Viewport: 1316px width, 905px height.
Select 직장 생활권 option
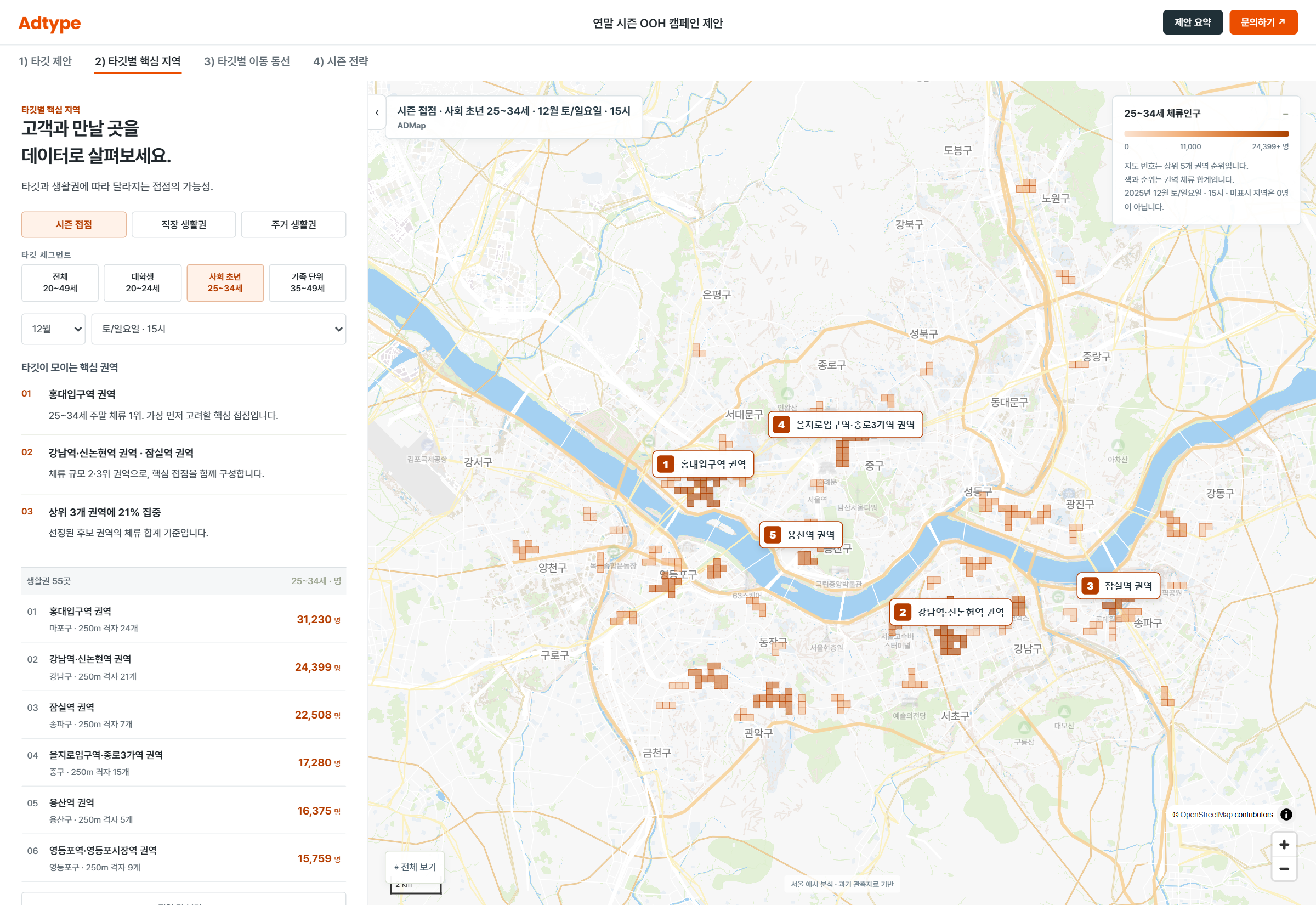(184, 224)
